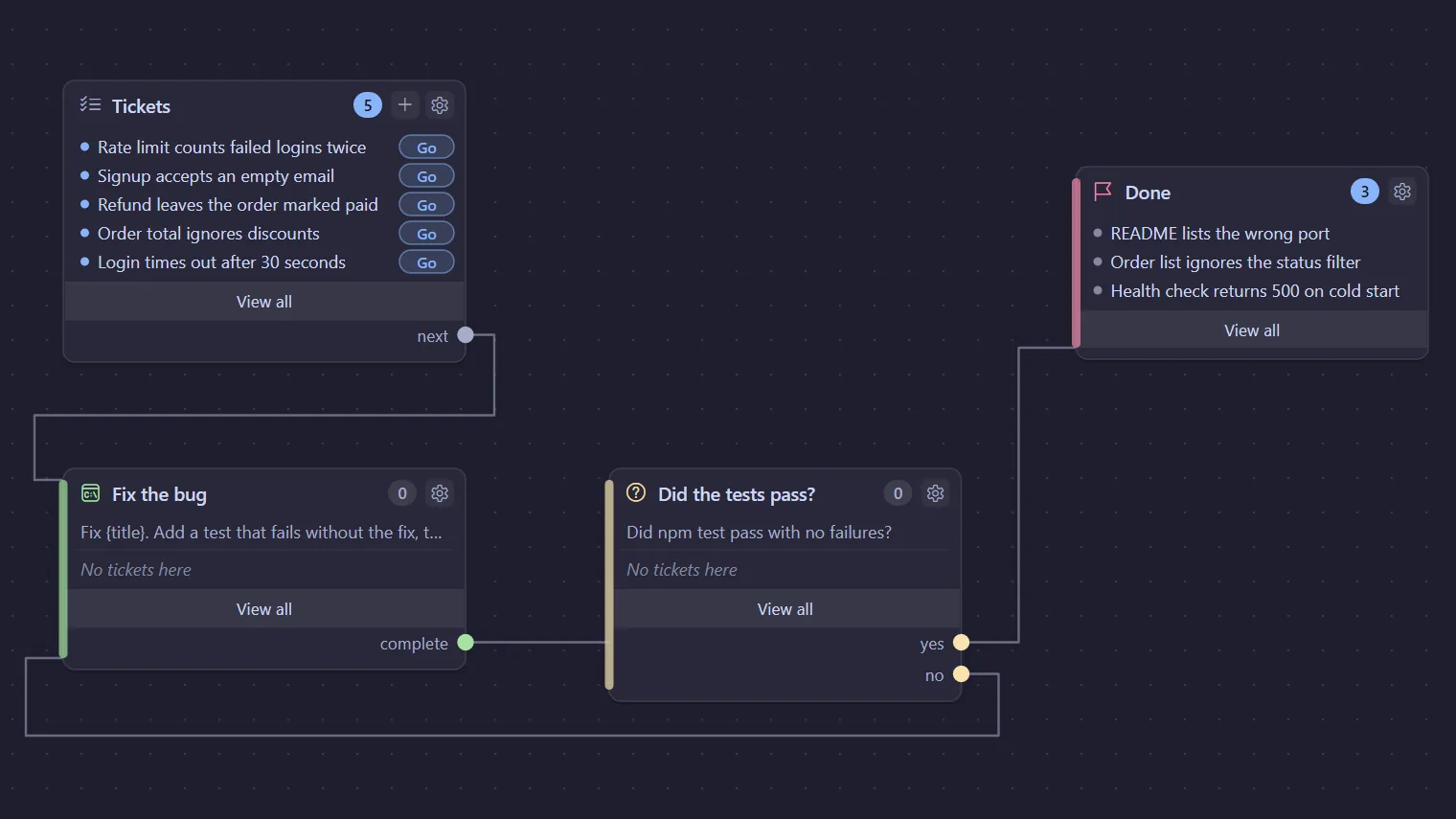The image size is (1456, 819).
Task: Select Health check returns 500 on cold start
Action: click(x=1255, y=291)
